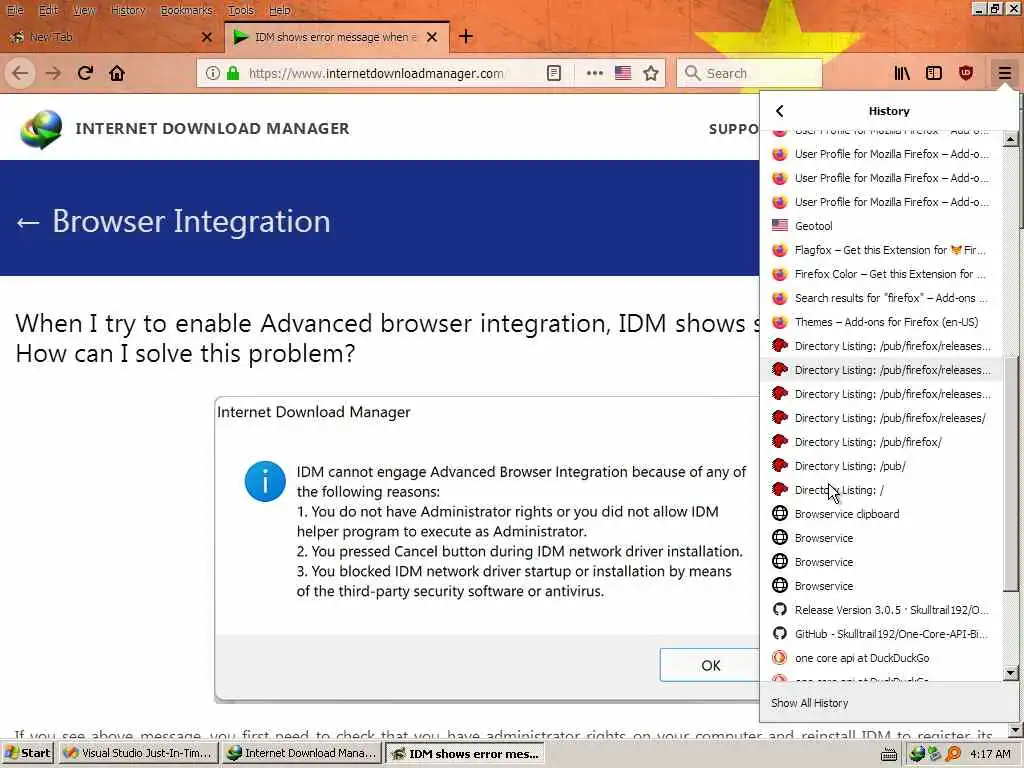Select the IDM shows error message tab
Screen dimensions: 1024x768
337,37
